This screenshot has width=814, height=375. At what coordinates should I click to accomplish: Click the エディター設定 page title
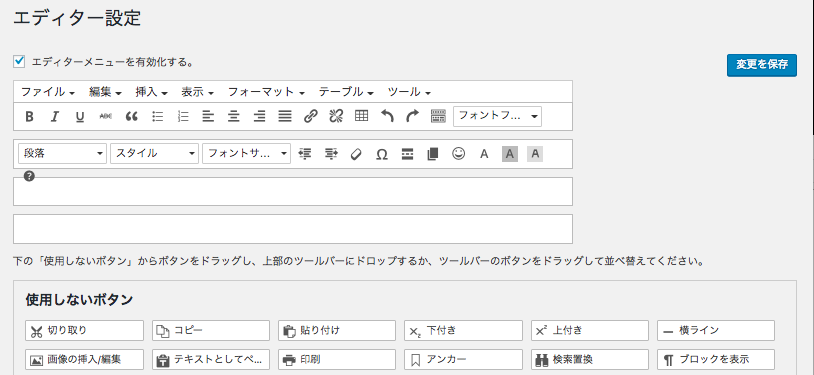76,18
